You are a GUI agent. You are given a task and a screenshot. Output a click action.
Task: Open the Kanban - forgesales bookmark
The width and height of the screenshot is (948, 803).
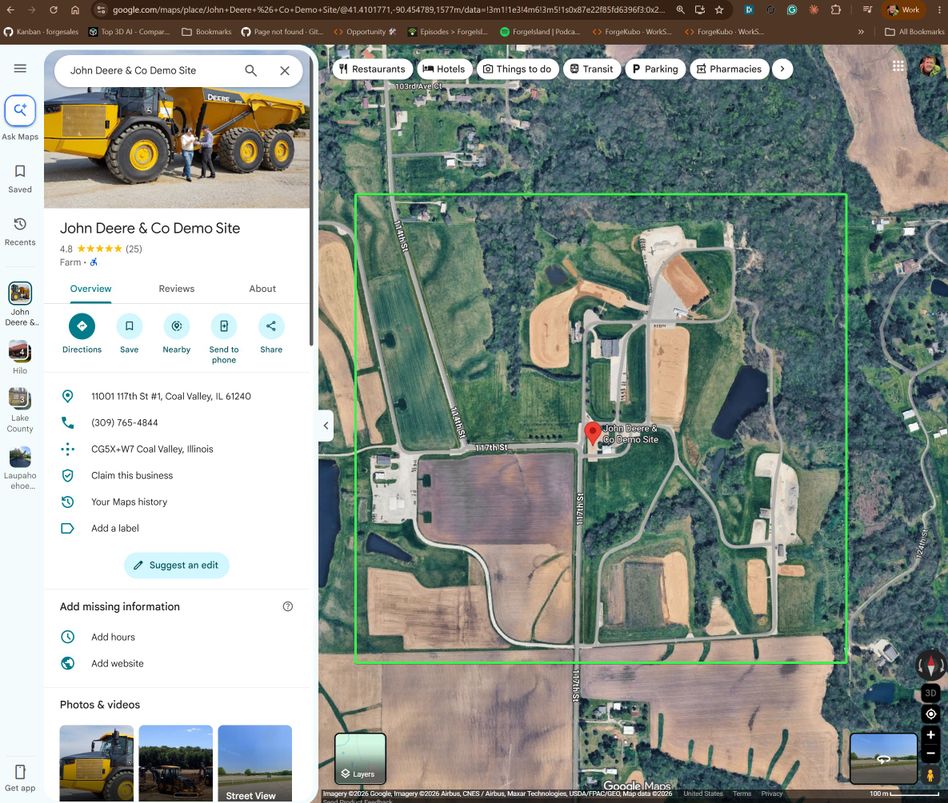pos(41,31)
